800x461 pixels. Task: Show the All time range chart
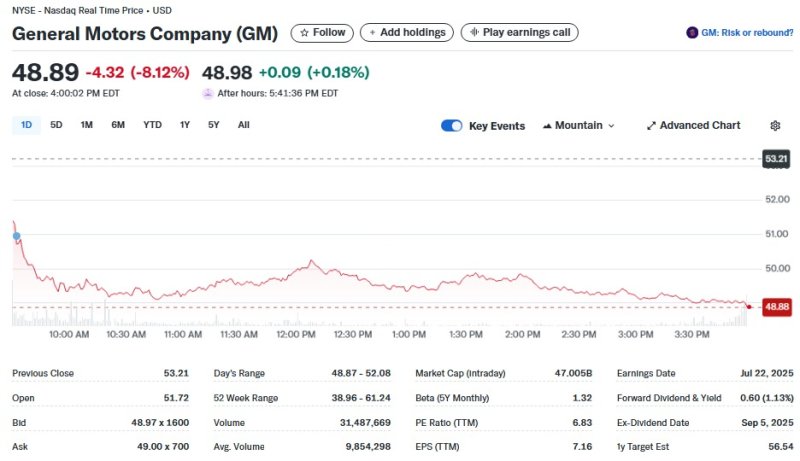(244, 125)
